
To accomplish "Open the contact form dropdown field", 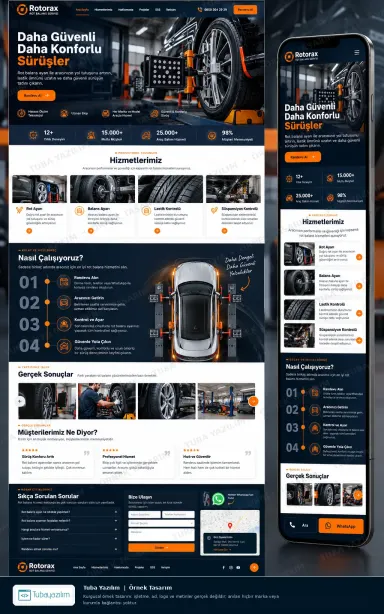I will pos(161,523).
